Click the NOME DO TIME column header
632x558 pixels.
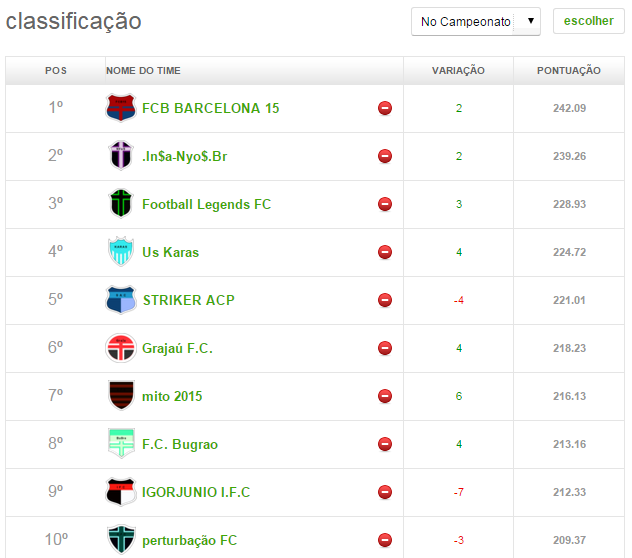click(x=143, y=71)
